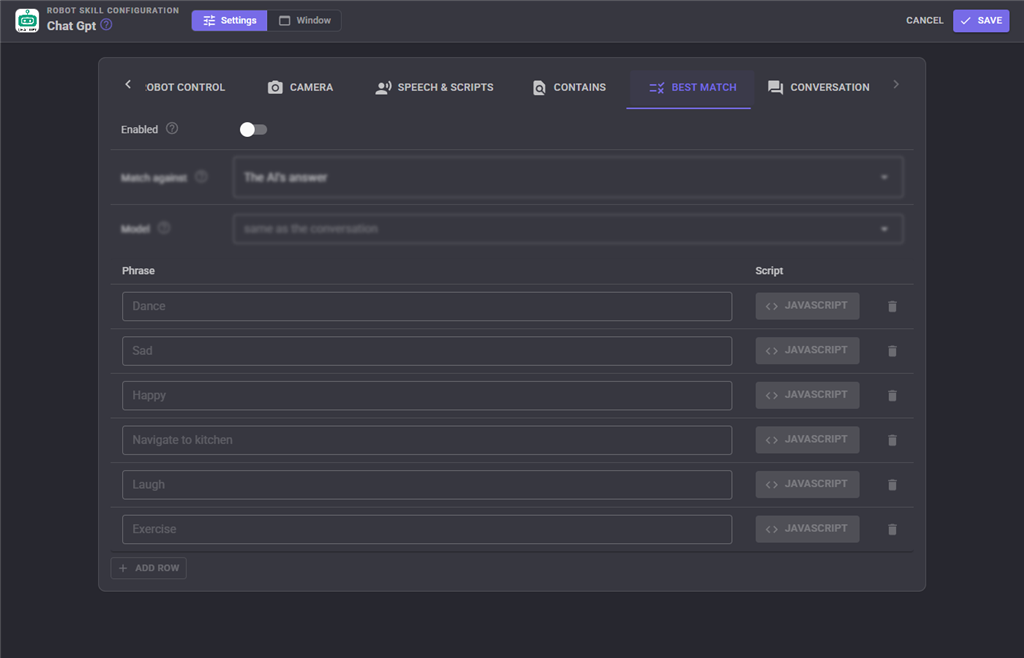
Task: Click the Dance phrase input field
Action: tap(427, 306)
